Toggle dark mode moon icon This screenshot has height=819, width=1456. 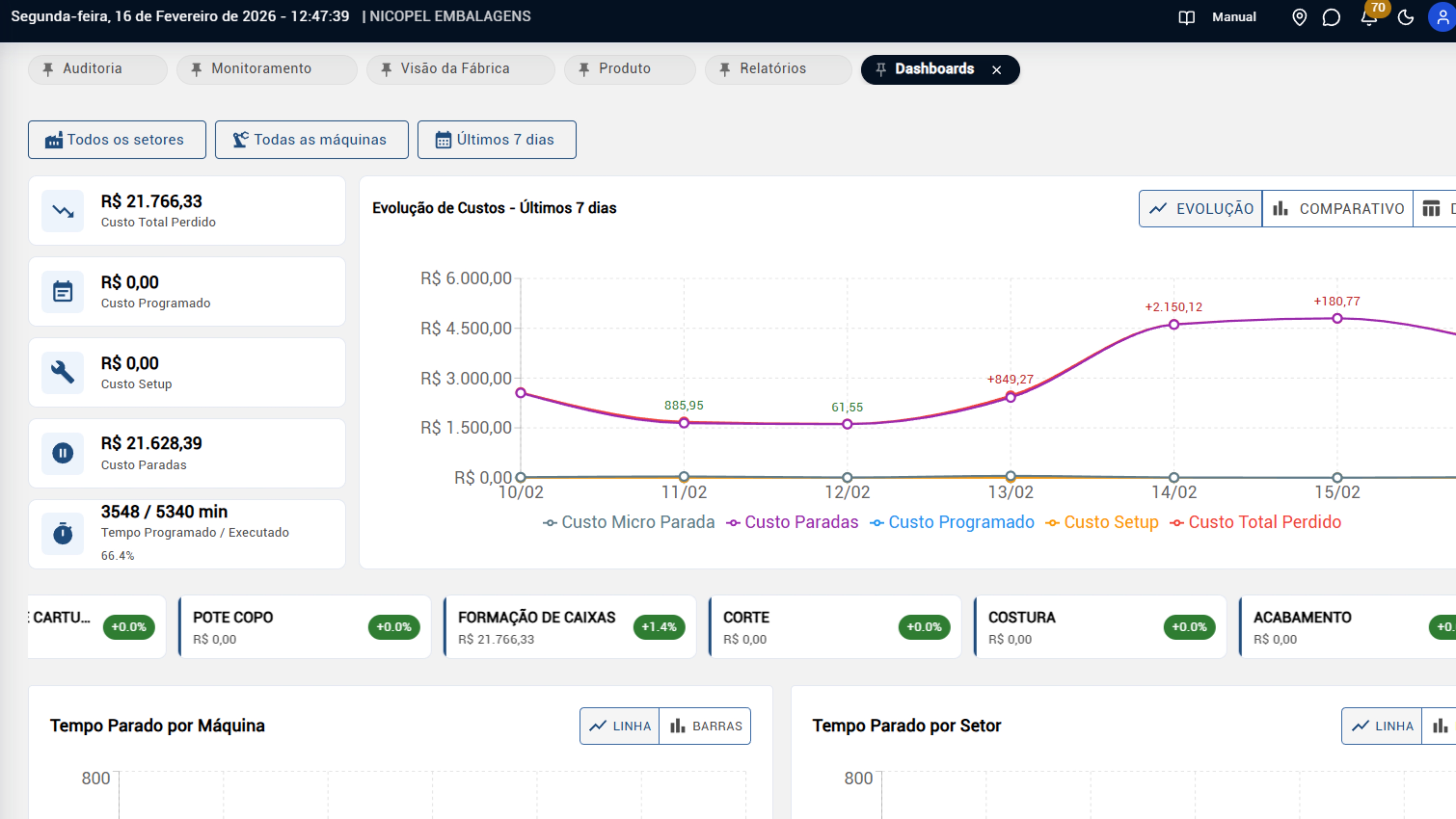(1406, 17)
